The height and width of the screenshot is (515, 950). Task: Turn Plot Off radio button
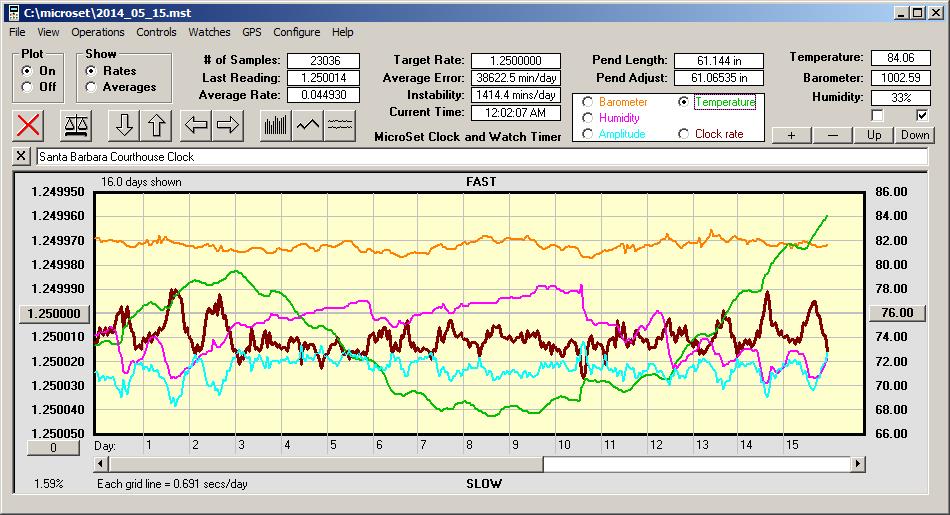[26, 87]
